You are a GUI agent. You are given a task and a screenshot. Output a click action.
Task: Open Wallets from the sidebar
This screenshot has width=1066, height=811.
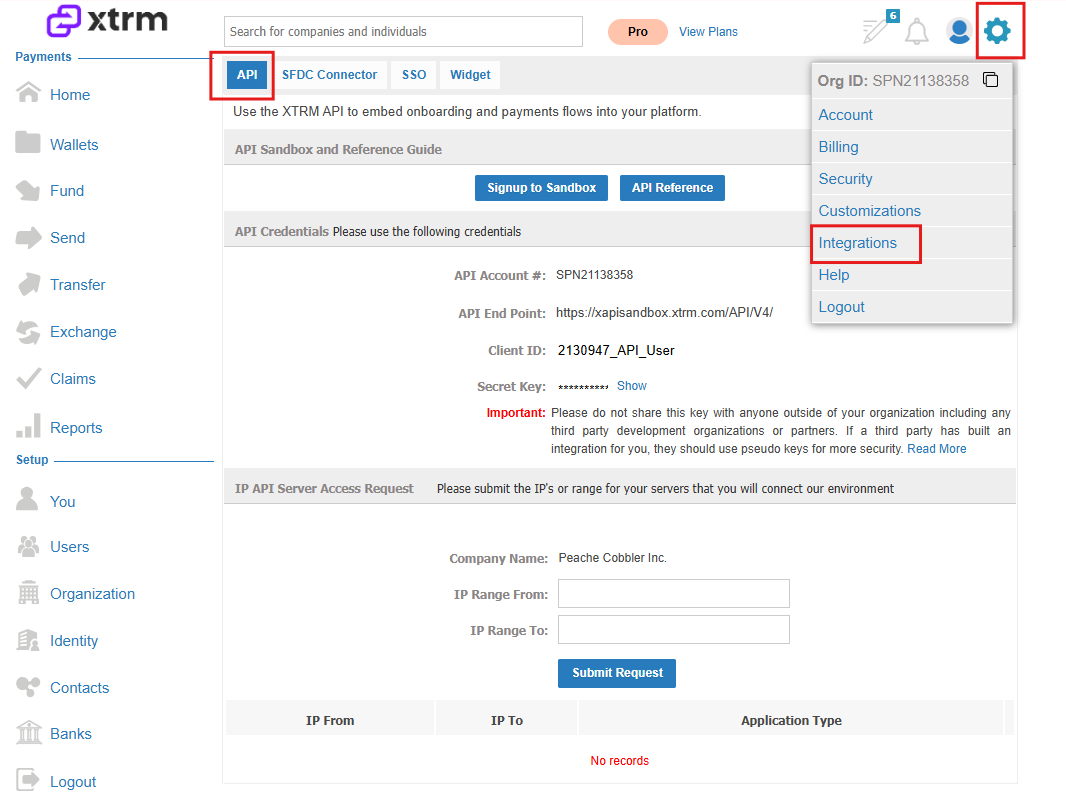coord(74,145)
